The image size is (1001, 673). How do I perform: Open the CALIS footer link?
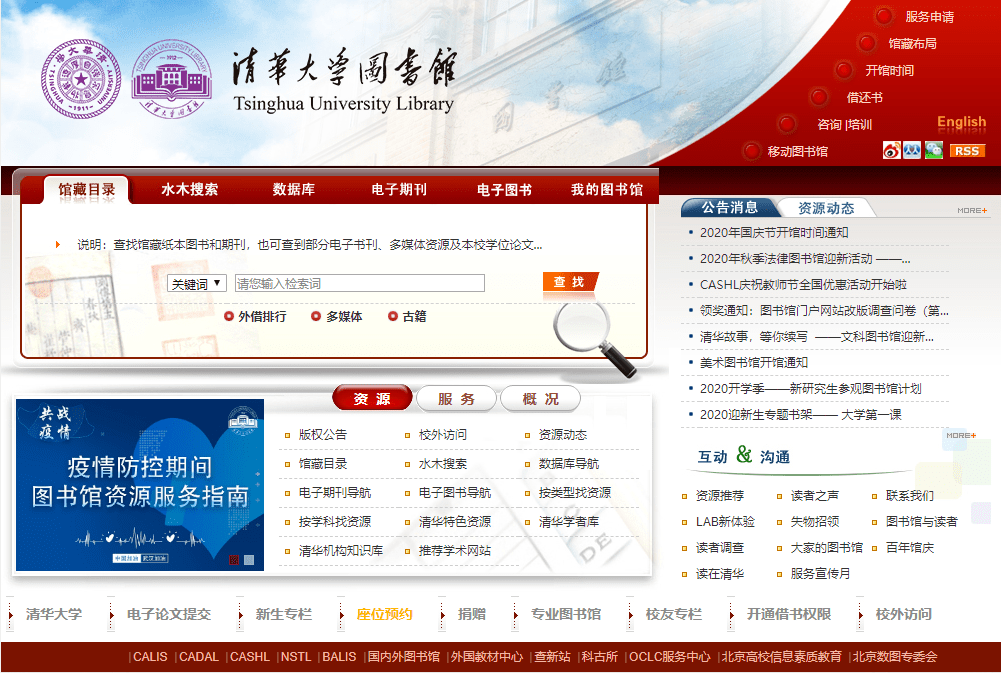point(150,657)
